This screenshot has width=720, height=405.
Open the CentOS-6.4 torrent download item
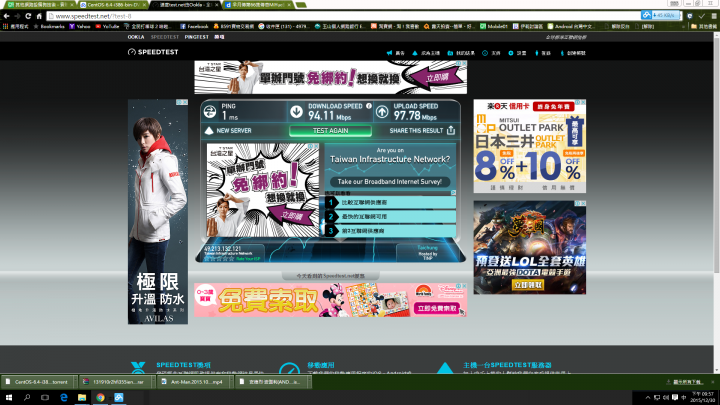39,382
